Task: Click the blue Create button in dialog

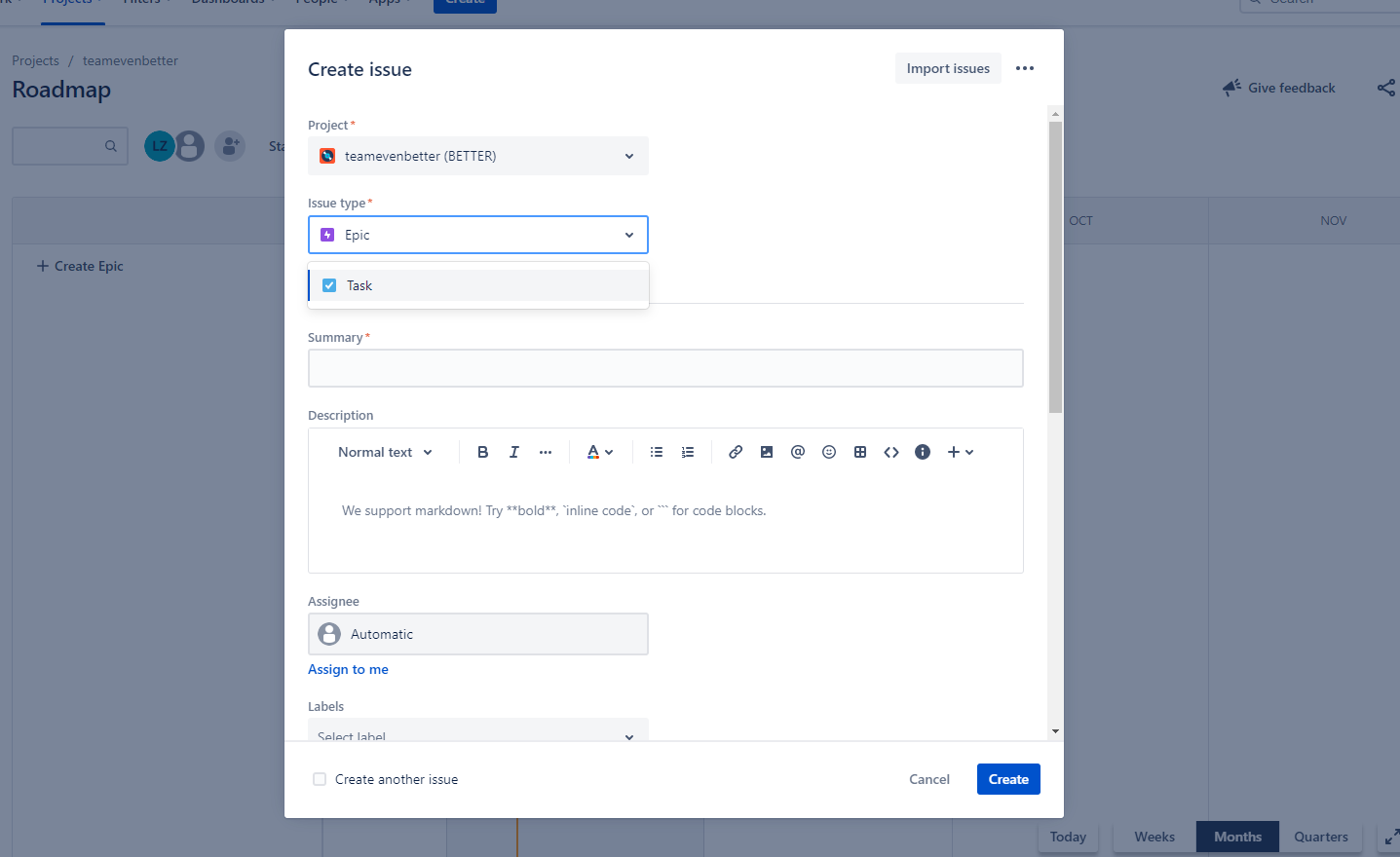Action: [1008, 779]
